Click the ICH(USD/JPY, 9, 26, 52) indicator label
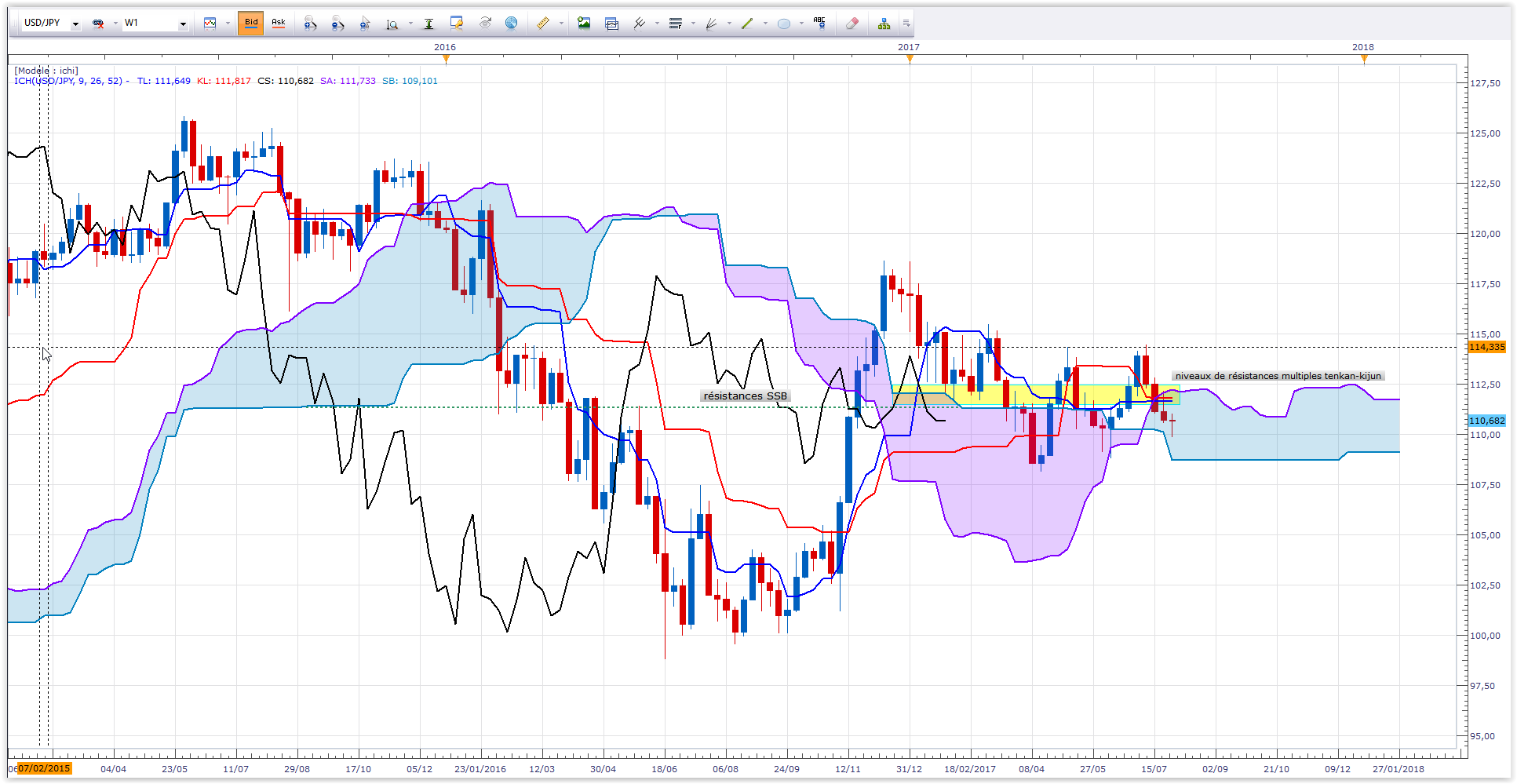Viewport: 1517px width, 784px height. tap(68, 81)
